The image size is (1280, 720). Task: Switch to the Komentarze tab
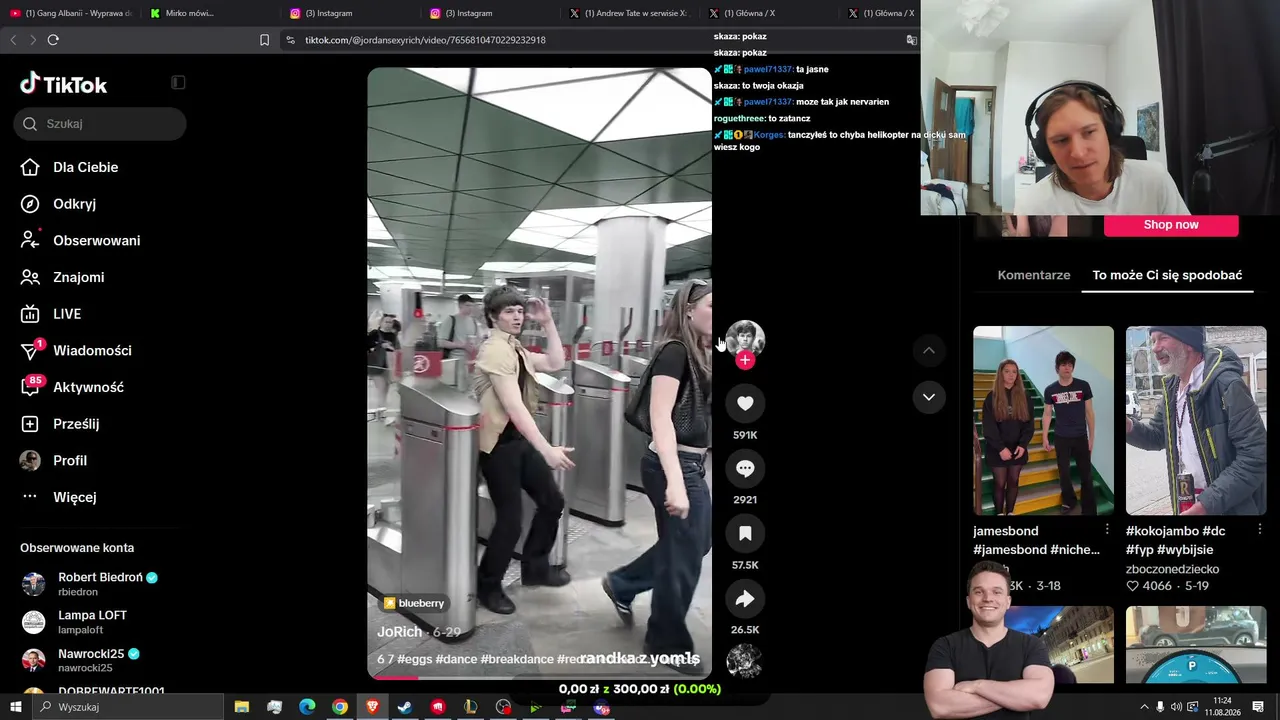tap(1034, 275)
